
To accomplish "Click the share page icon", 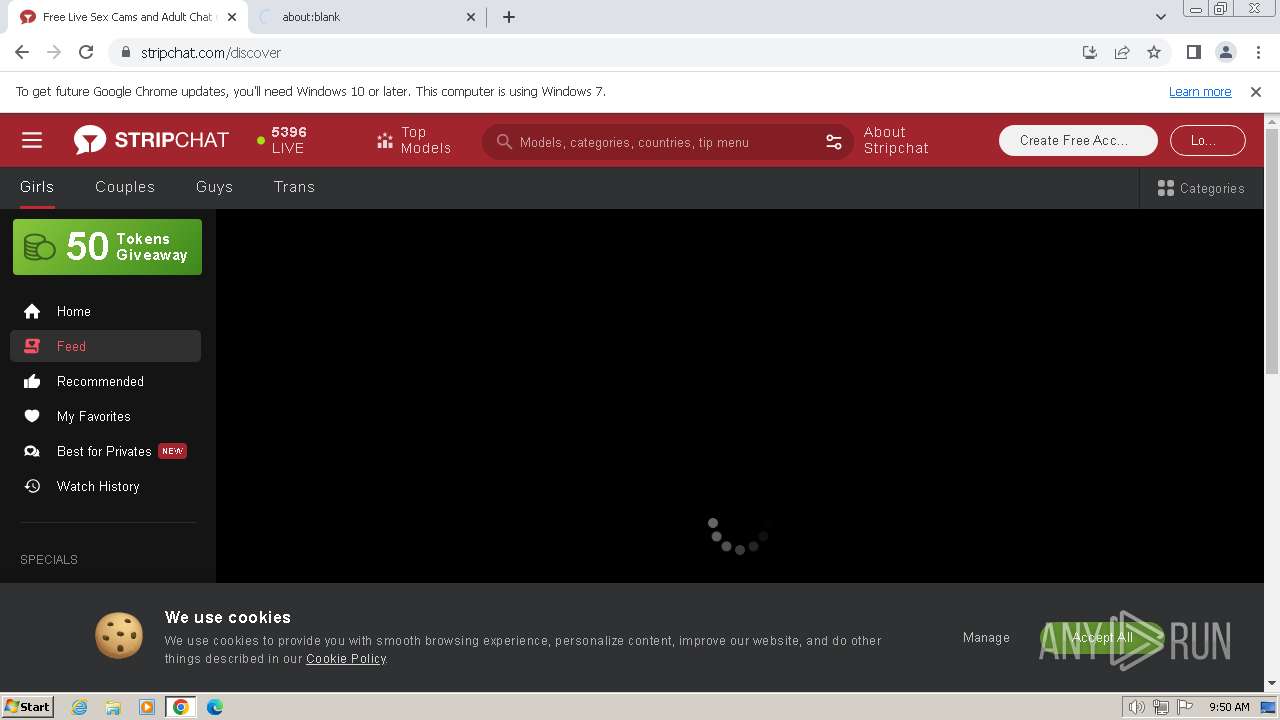I will tap(1122, 52).
